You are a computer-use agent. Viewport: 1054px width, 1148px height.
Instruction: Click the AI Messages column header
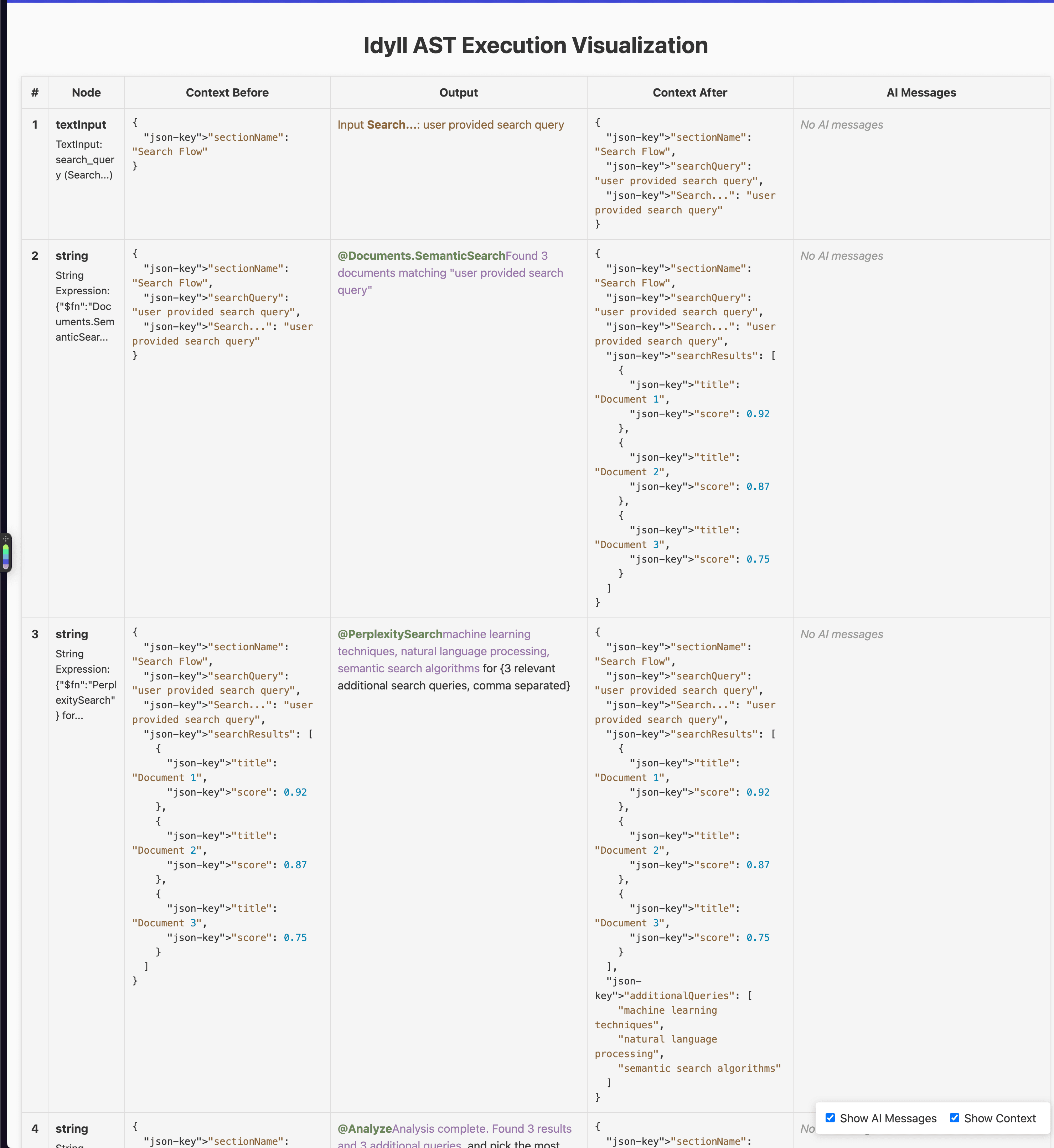click(x=921, y=92)
